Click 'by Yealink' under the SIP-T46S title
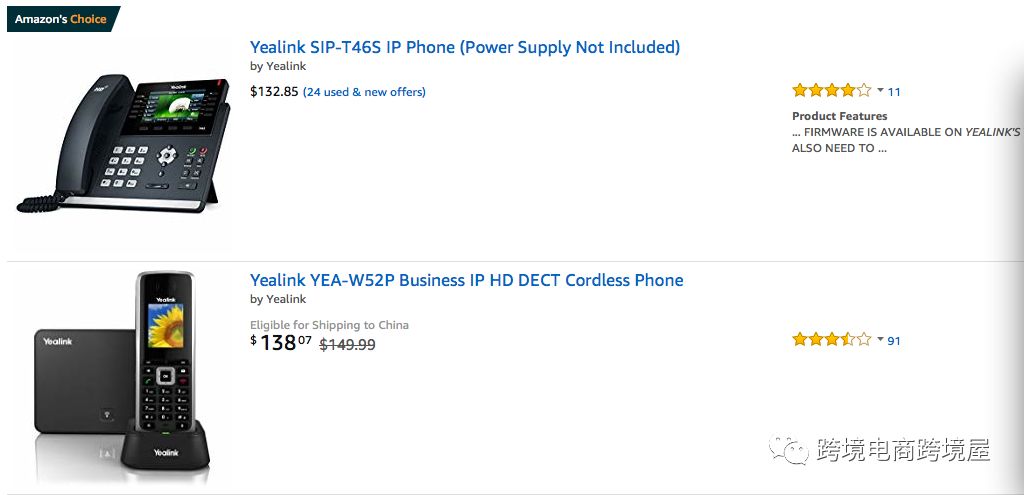 tap(278, 66)
